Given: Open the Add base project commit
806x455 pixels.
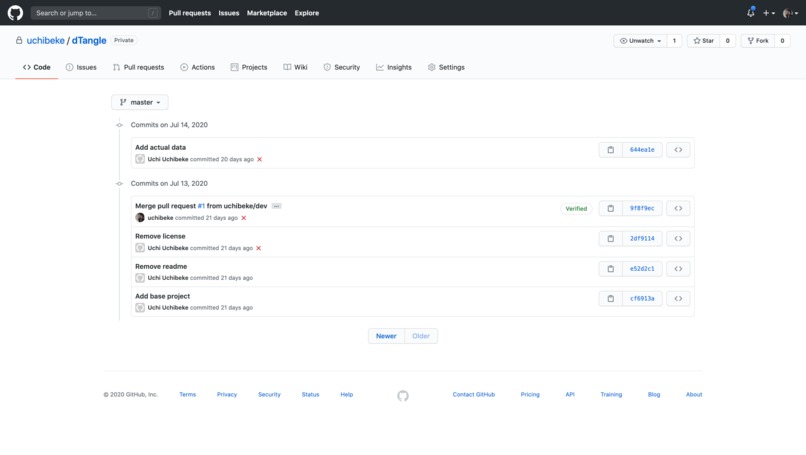Looking at the screenshot, I should [x=162, y=296].
